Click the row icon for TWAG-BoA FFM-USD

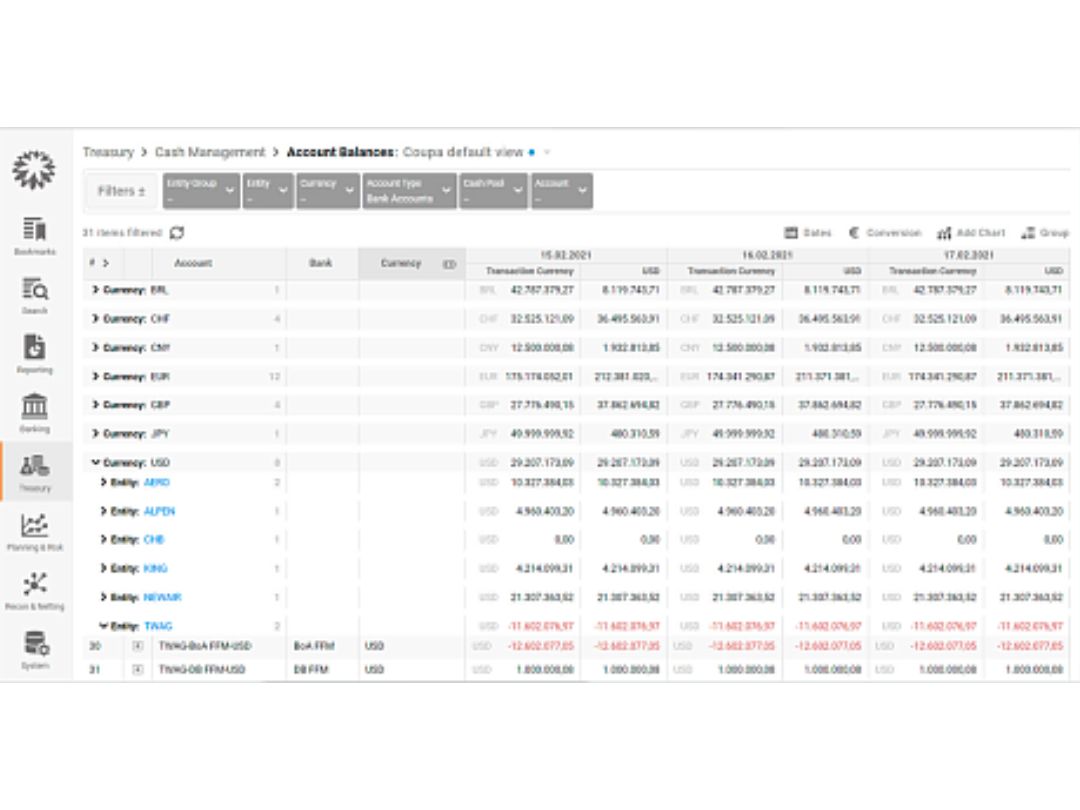(138, 646)
